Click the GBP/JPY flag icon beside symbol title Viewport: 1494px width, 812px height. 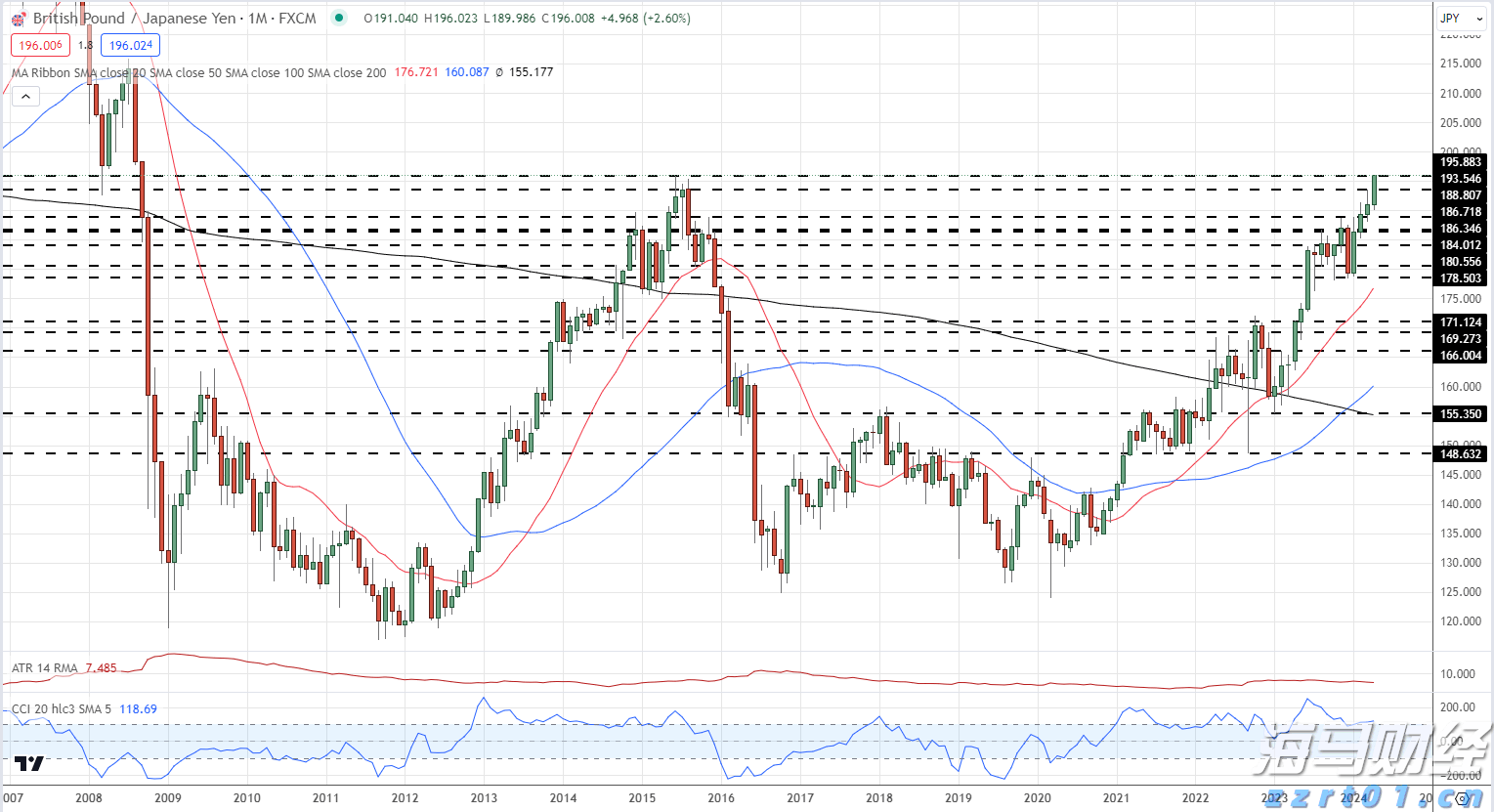point(18,19)
